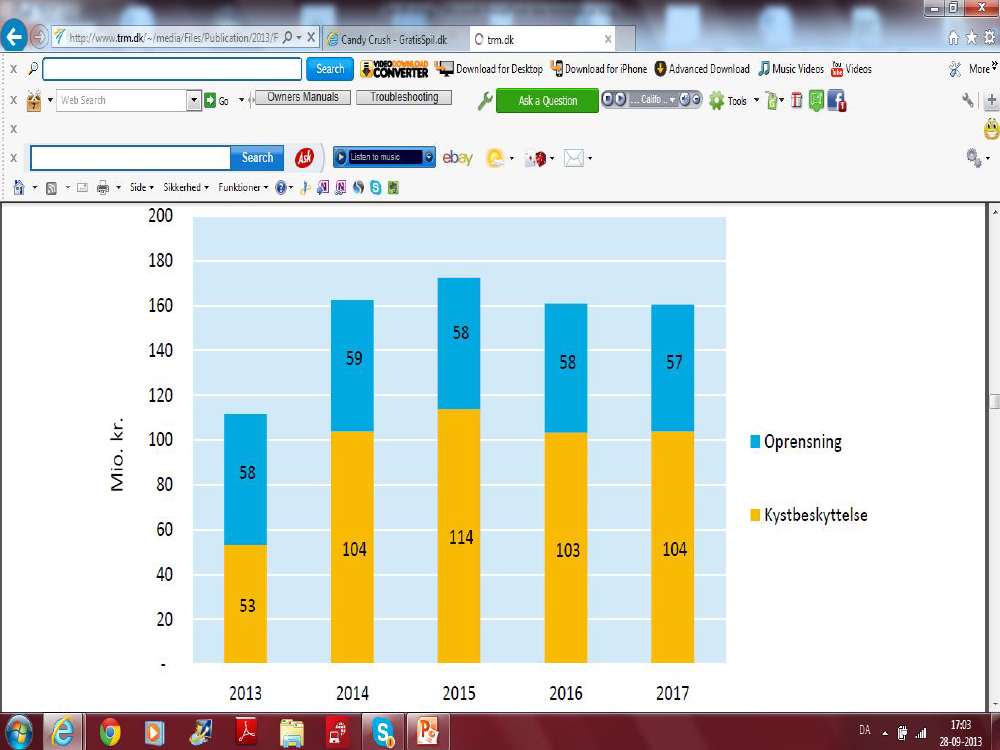This screenshot has width=1000, height=750.
Task: Switch to the Candy Crush - GratisSpil.dk tab
Action: (393, 39)
